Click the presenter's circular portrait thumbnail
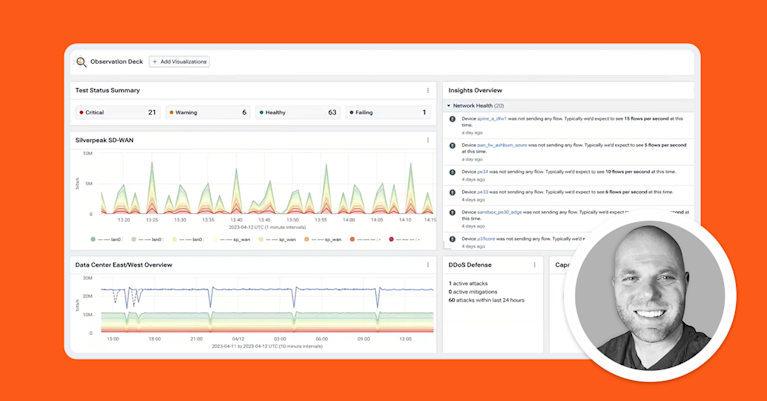 coord(650,295)
